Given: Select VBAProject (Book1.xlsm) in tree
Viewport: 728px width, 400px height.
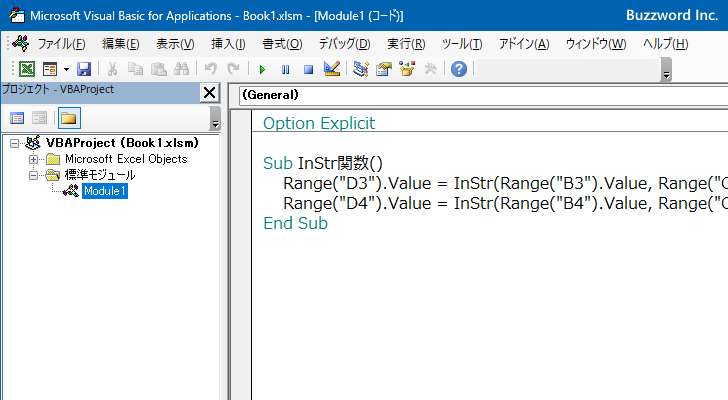Looking at the screenshot, I should [122, 143].
